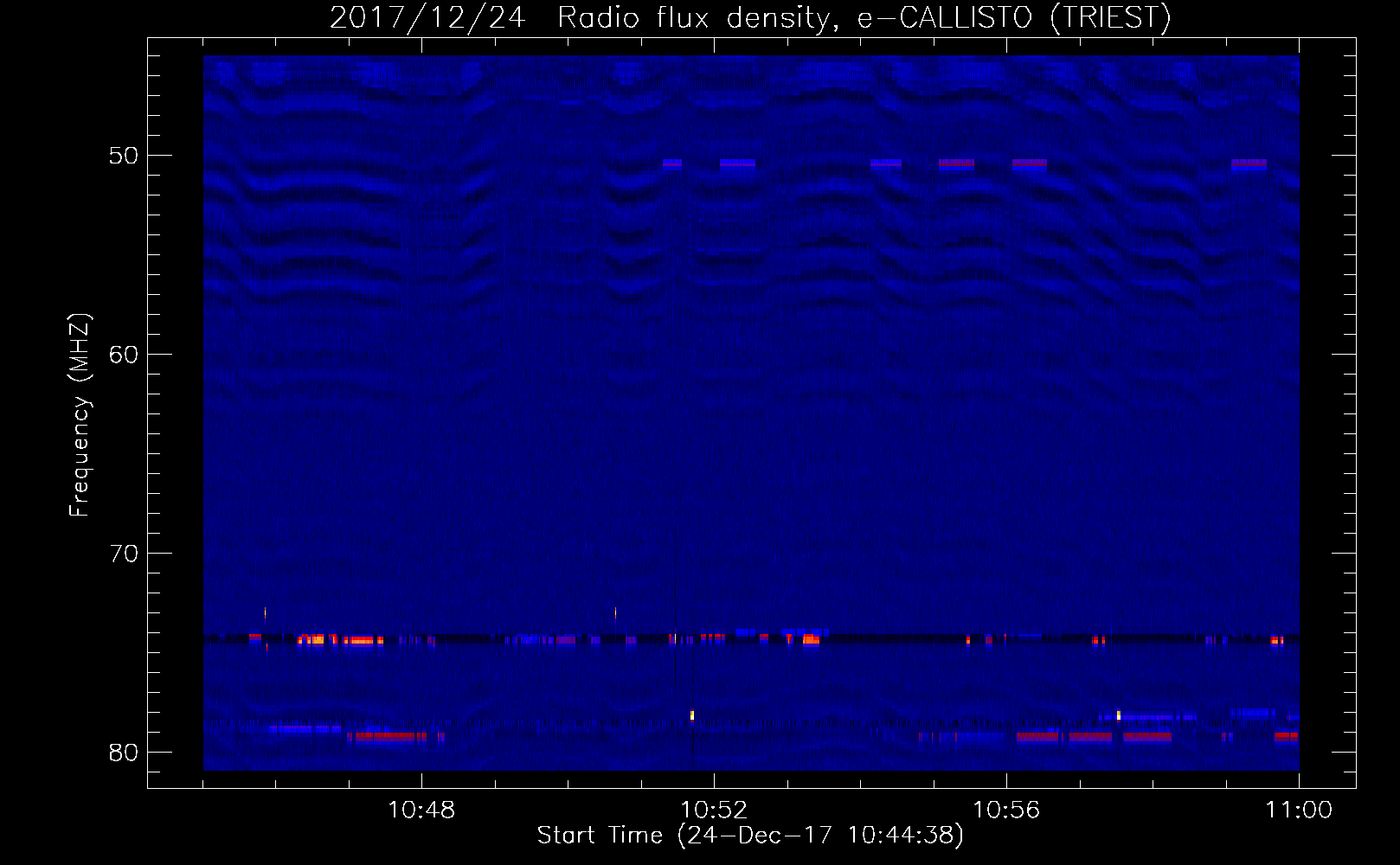The width and height of the screenshot is (1400, 865).
Task: Click the '11:00' time tick label
Action: pos(1299,811)
